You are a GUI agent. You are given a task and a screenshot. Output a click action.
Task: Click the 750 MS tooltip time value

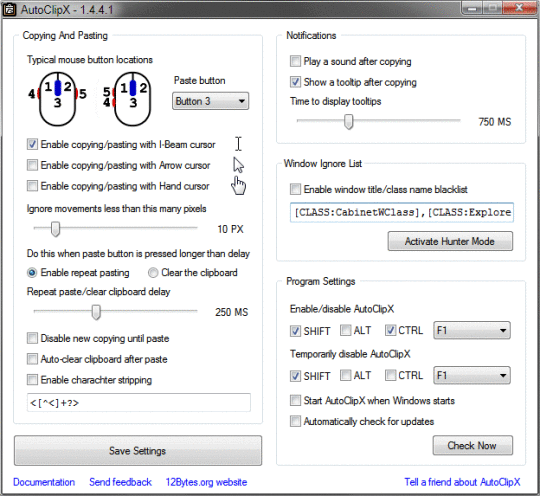pos(495,122)
